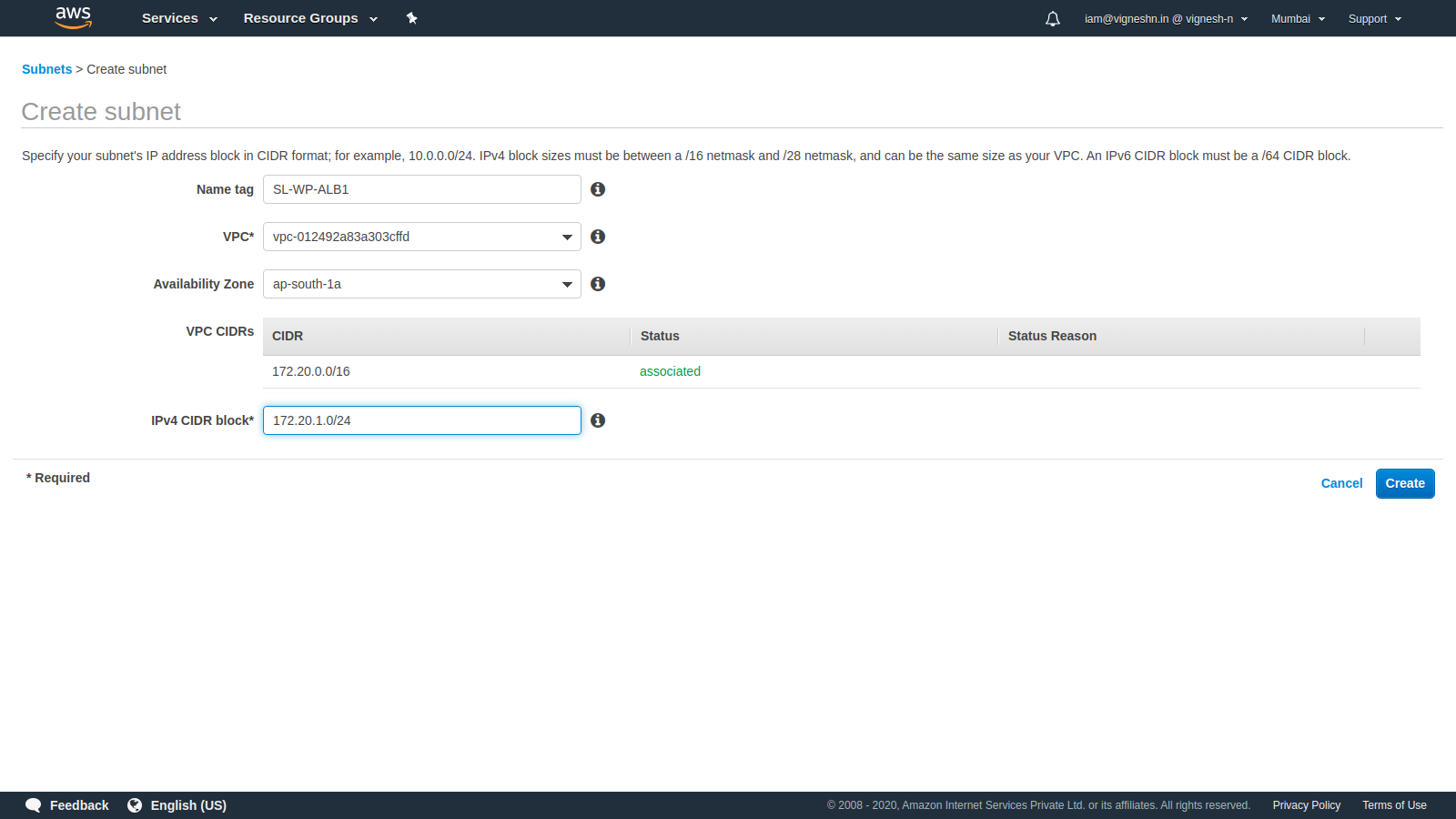Click the Create button
1456x819 pixels.
click(x=1405, y=483)
